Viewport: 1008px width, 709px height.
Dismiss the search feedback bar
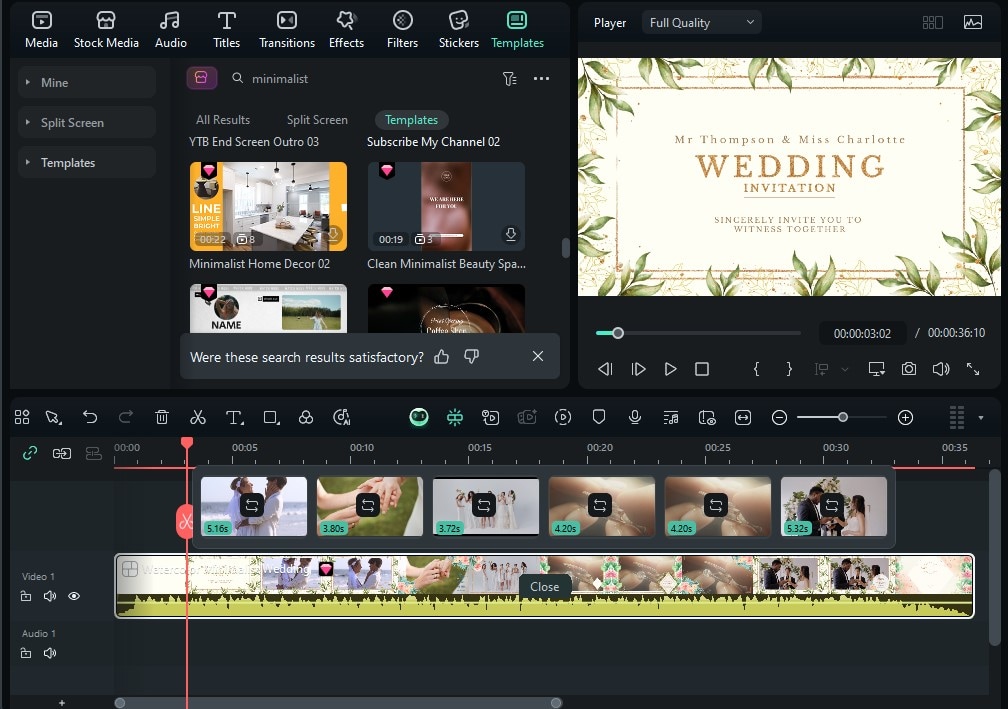point(538,356)
